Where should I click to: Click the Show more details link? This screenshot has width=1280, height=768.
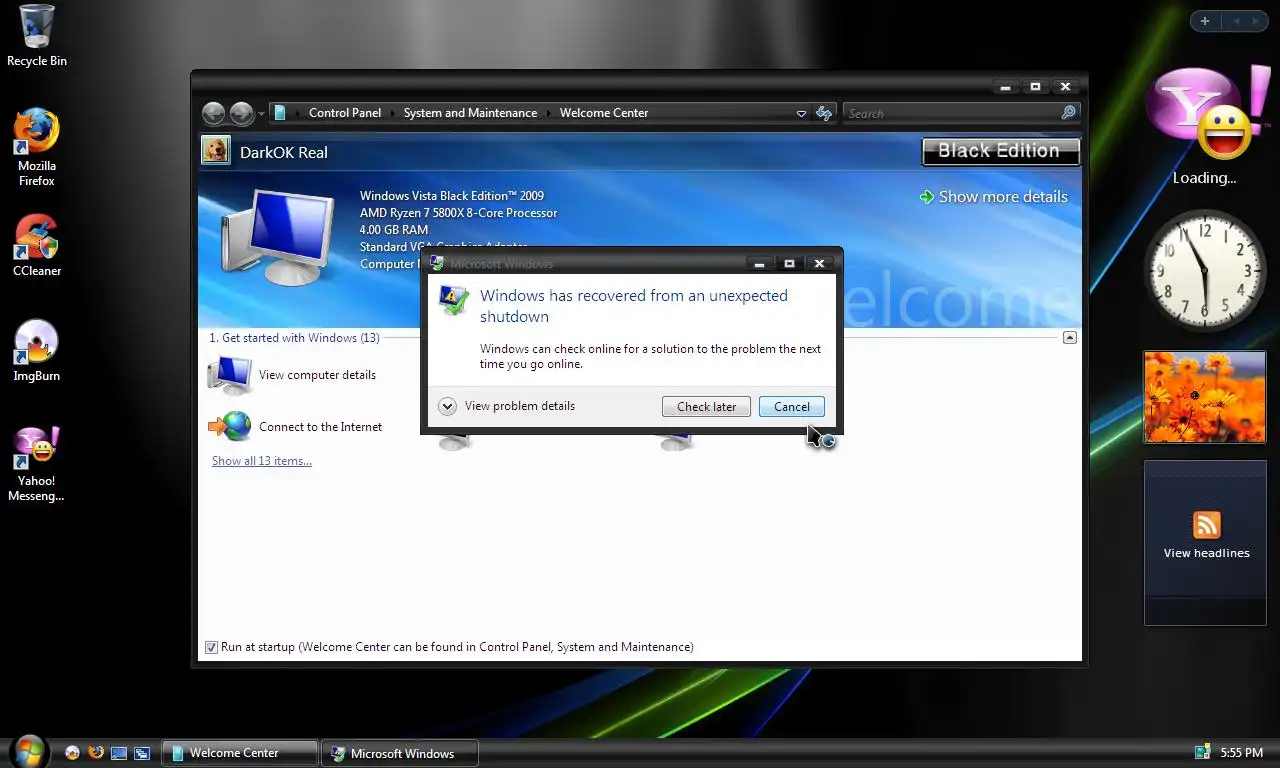pos(1003,197)
